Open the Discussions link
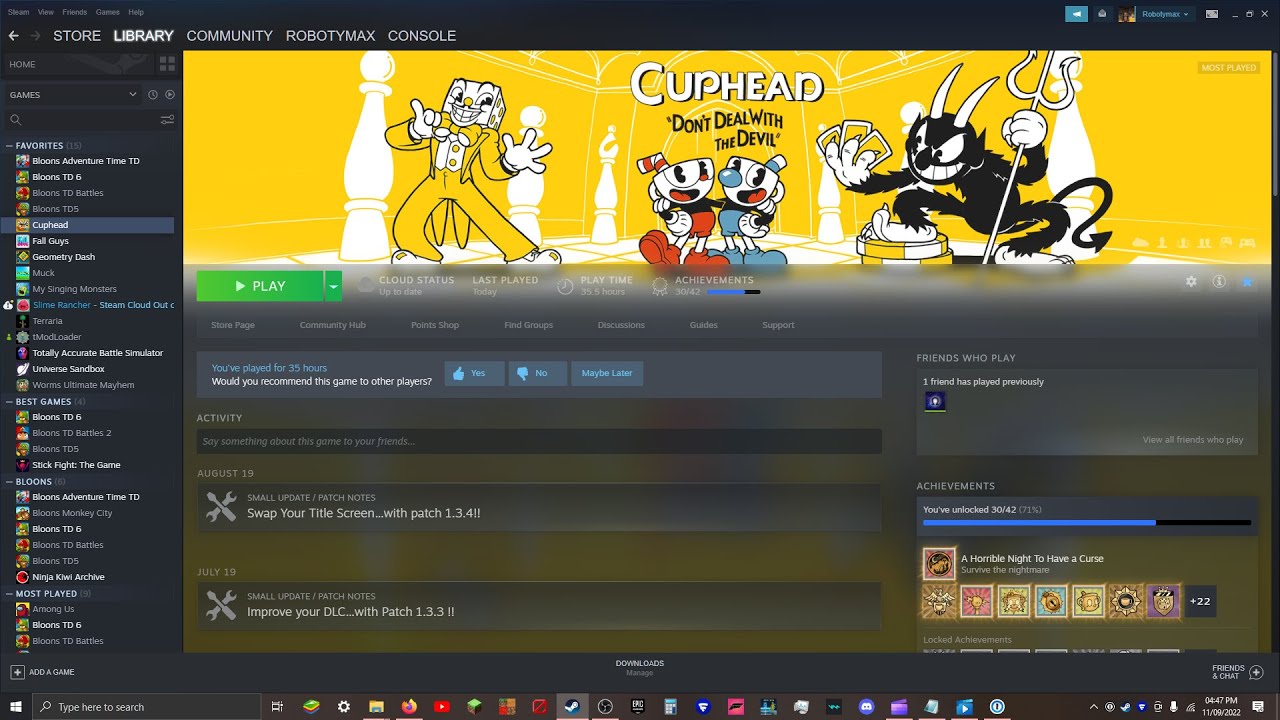Image resolution: width=1280 pixels, height=720 pixels. (x=621, y=325)
